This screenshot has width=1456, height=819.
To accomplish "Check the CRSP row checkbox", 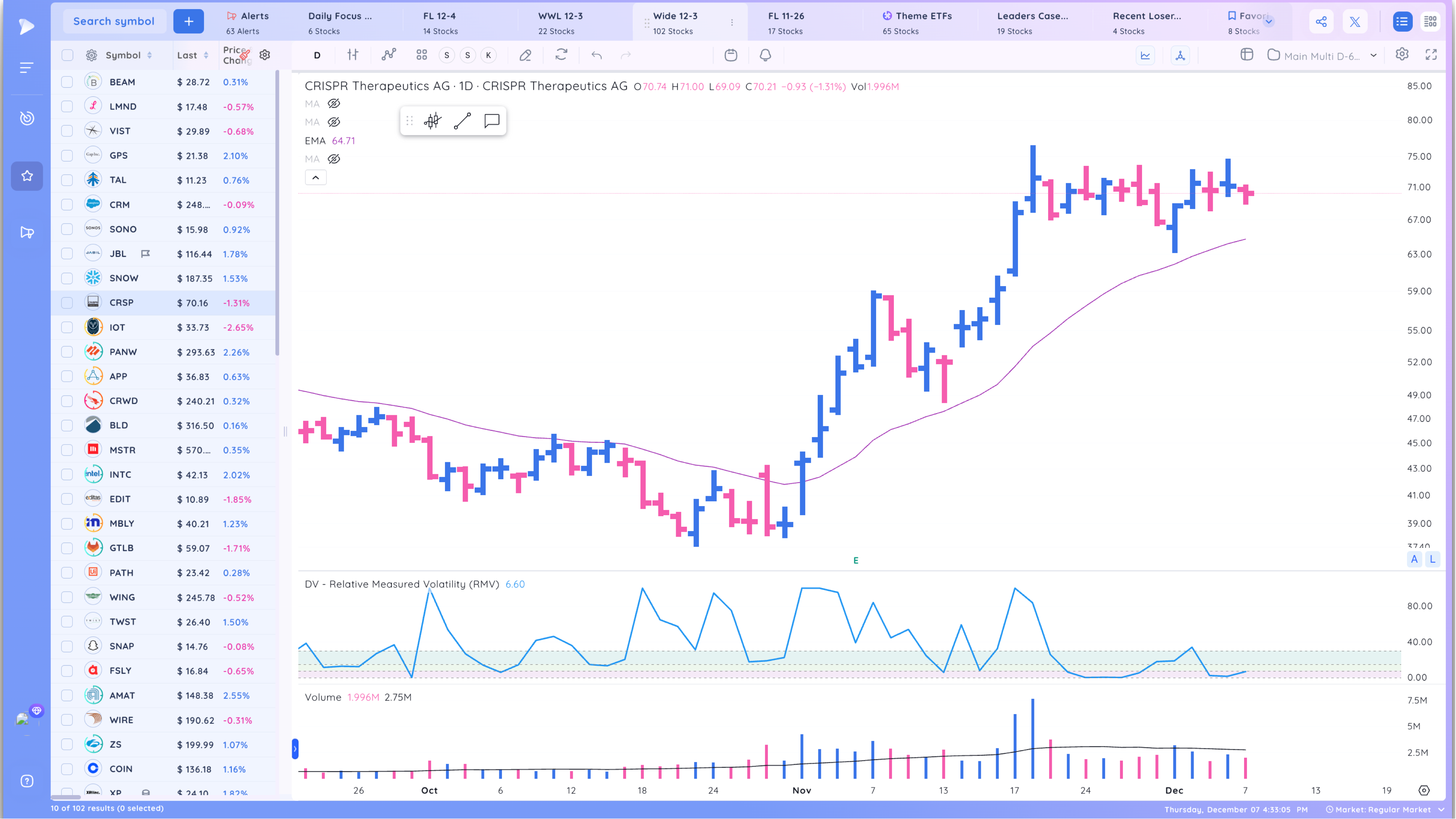I will tap(67, 303).
